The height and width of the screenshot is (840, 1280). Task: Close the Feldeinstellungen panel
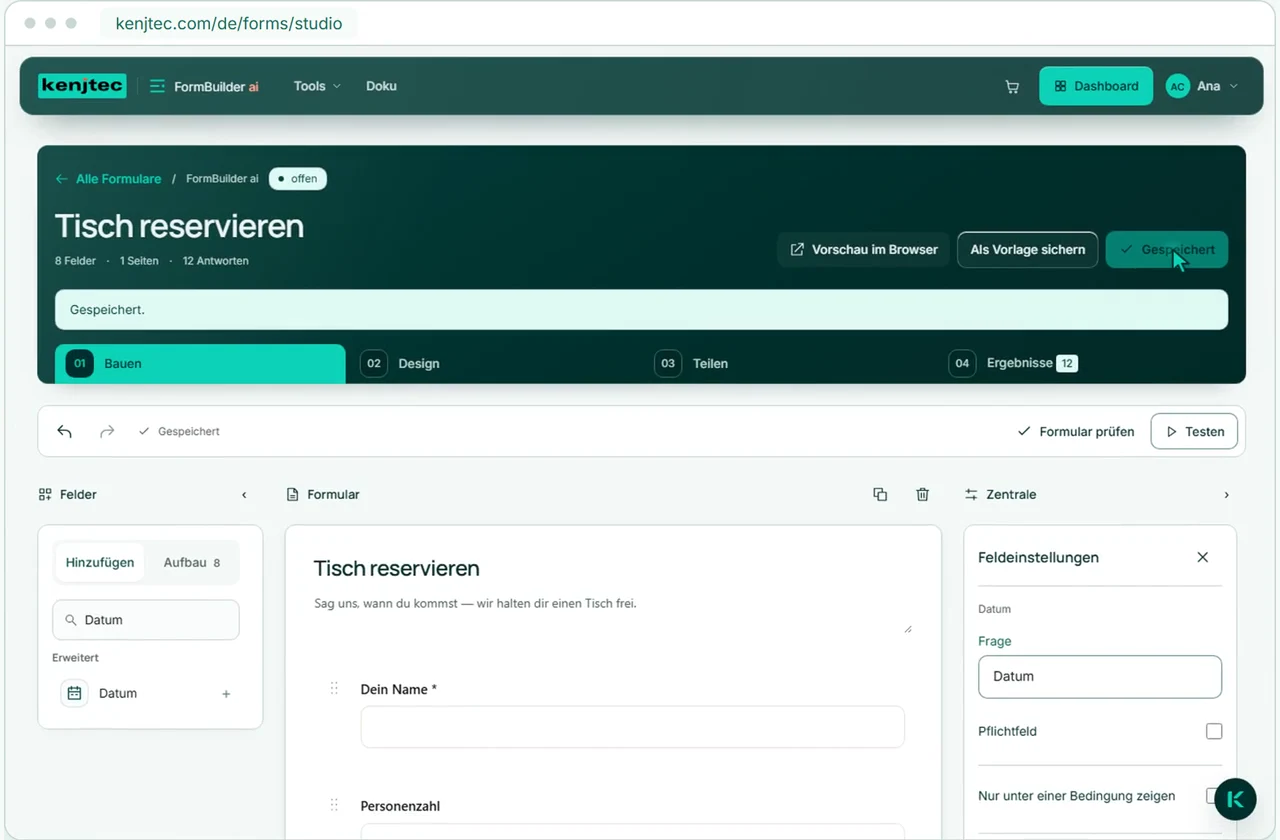[x=1203, y=557]
